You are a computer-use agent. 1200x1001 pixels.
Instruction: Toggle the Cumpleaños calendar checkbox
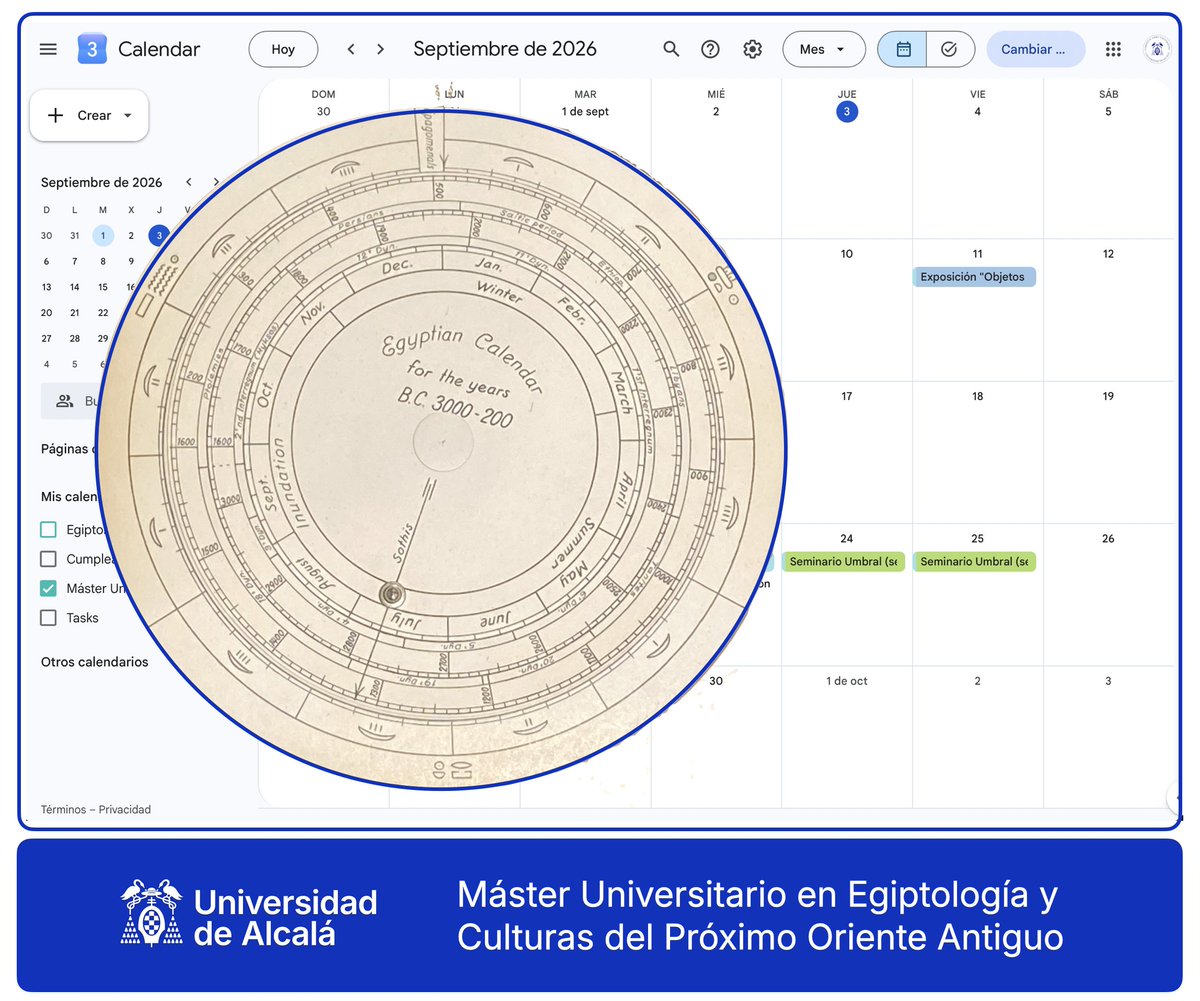click(48, 559)
